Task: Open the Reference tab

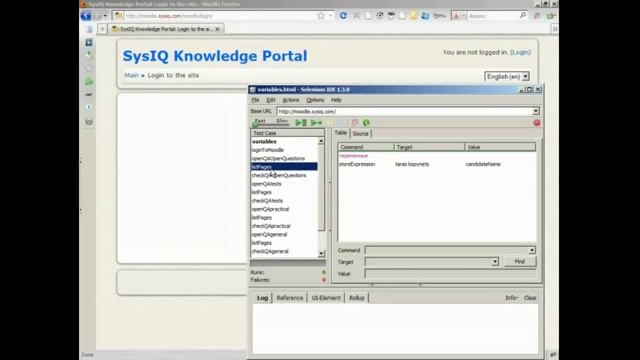Action: pos(289,298)
